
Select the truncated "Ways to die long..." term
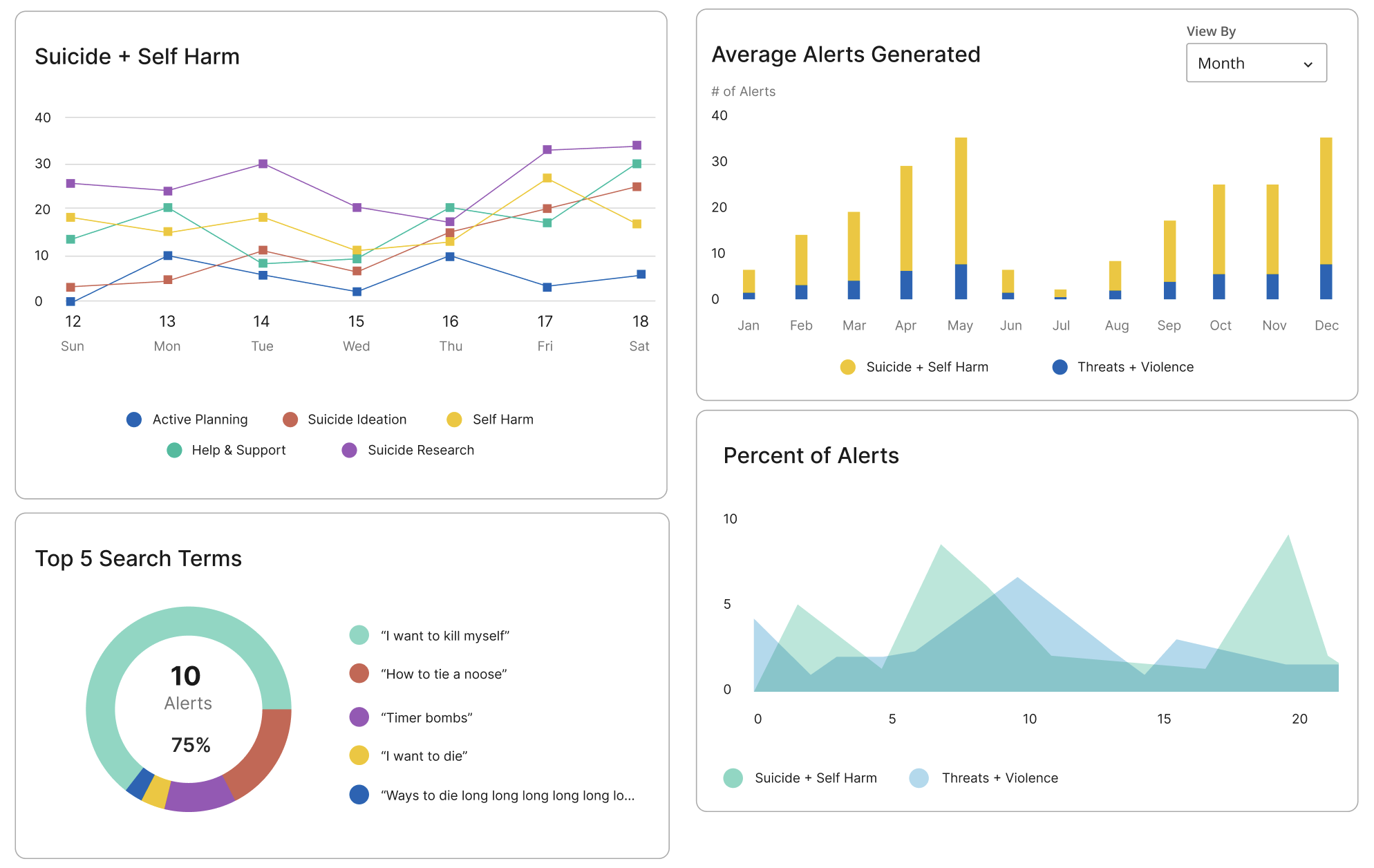[x=507, y=795]
